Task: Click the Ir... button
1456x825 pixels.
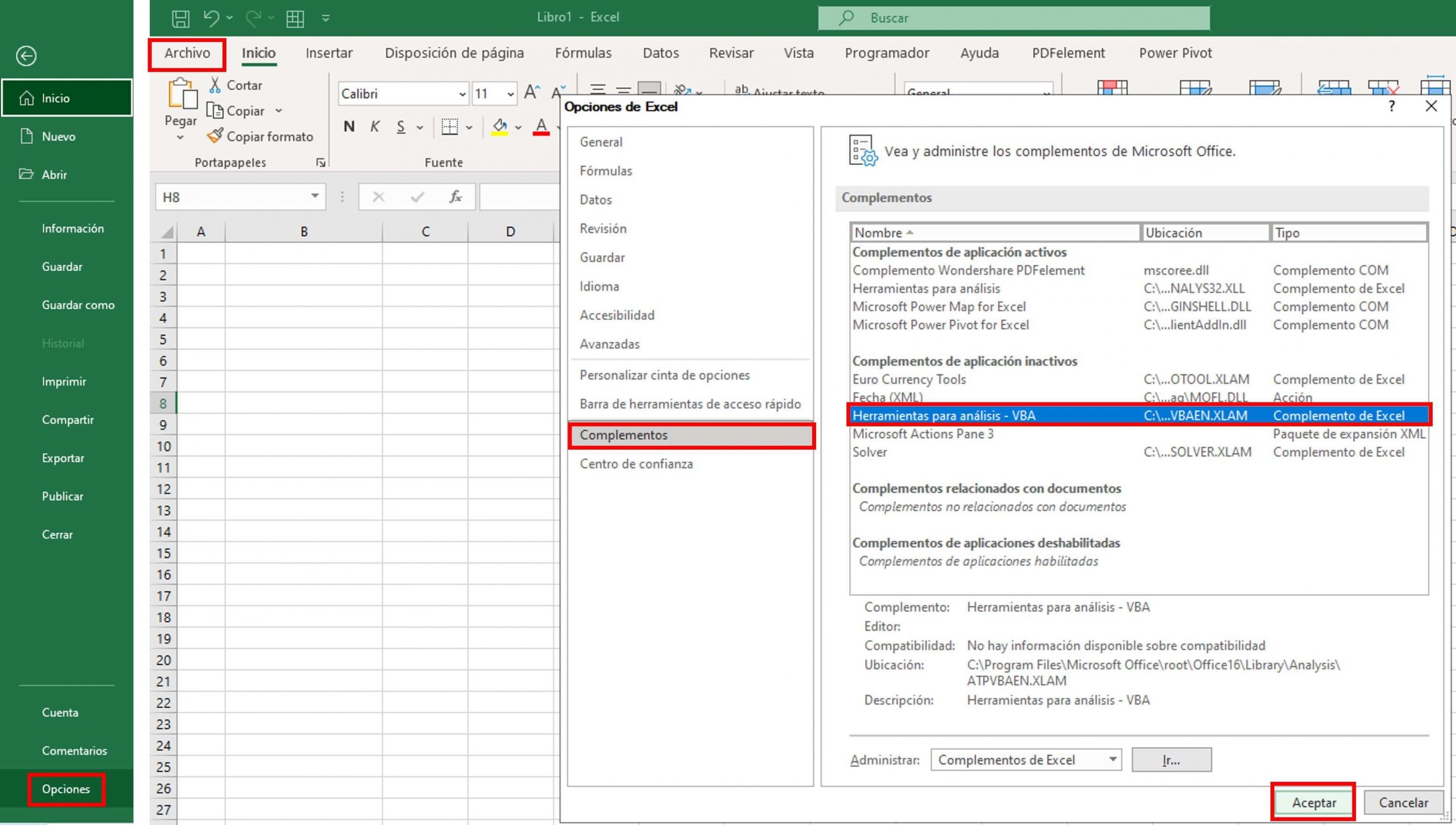Action: pyautogui.click(x=1172, y=760)
